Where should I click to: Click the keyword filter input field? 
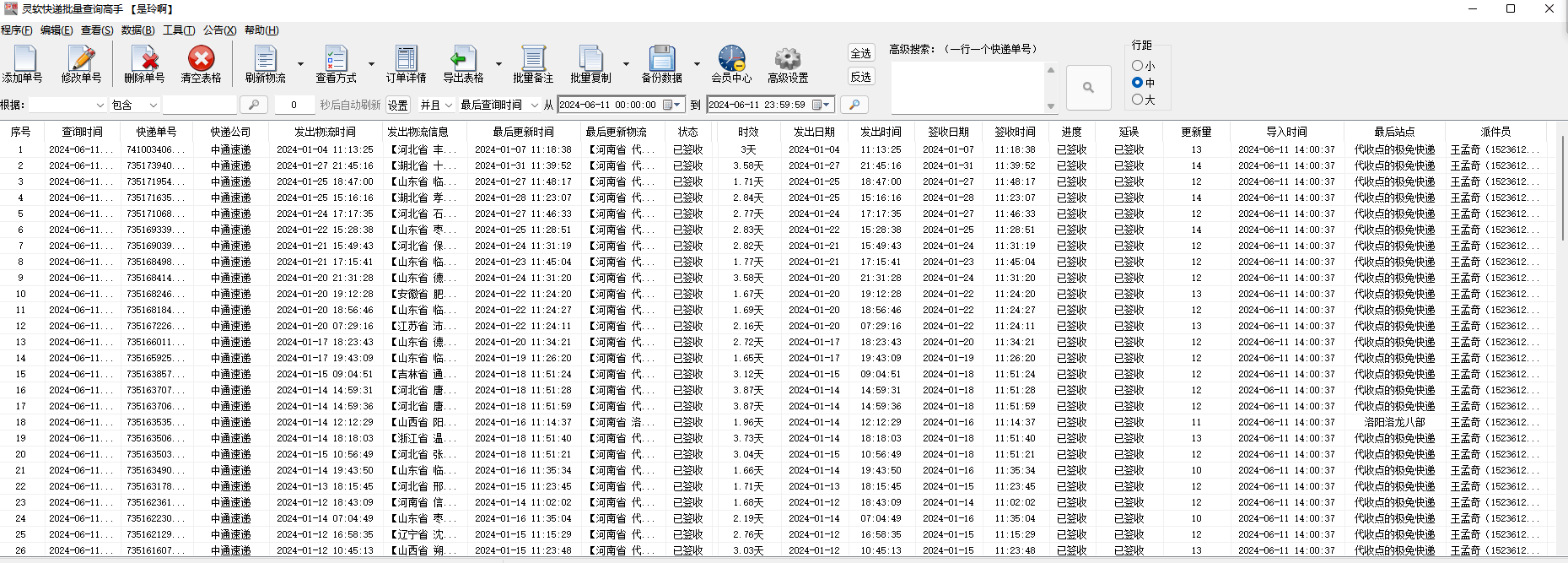(200, 105)
